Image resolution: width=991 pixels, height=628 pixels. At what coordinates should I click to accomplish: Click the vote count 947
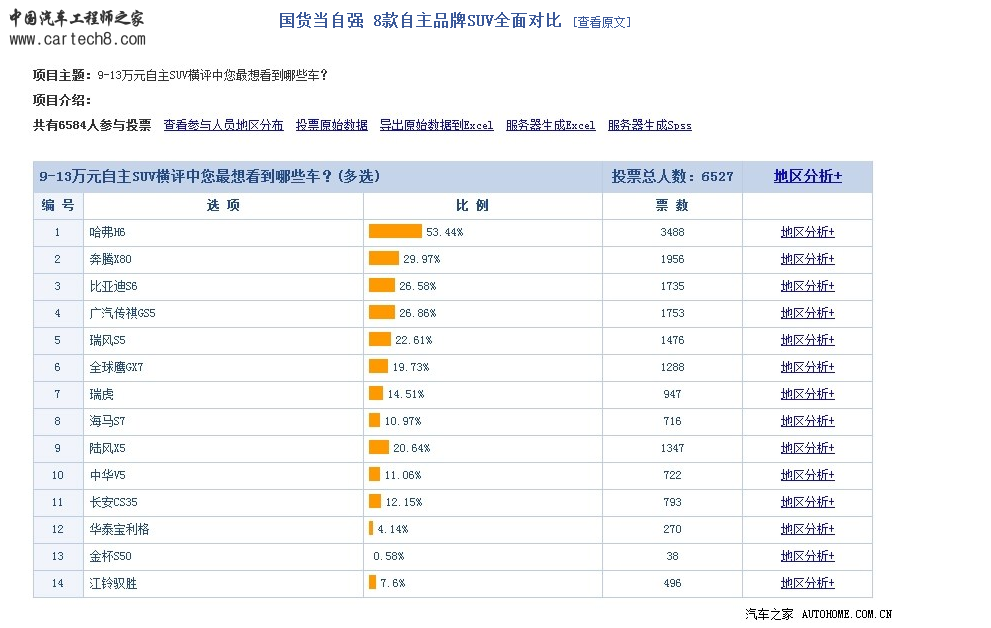(x=672, y=394)
